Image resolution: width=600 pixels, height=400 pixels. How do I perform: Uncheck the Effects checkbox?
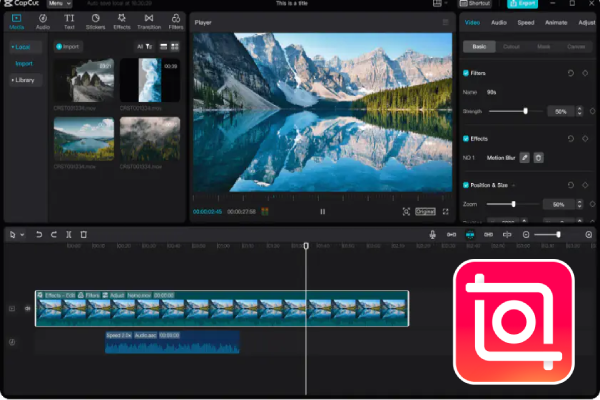(x=466, y=139)
